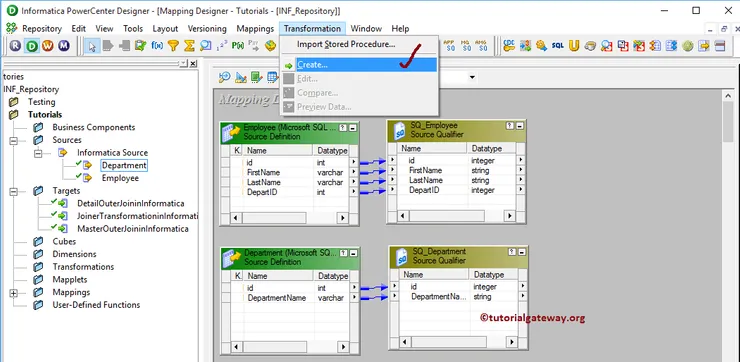Image resolution: width=740 pixels, height=362 pixels.
Task: Open Repository Manager via the R icon
Action: [15, 46]
